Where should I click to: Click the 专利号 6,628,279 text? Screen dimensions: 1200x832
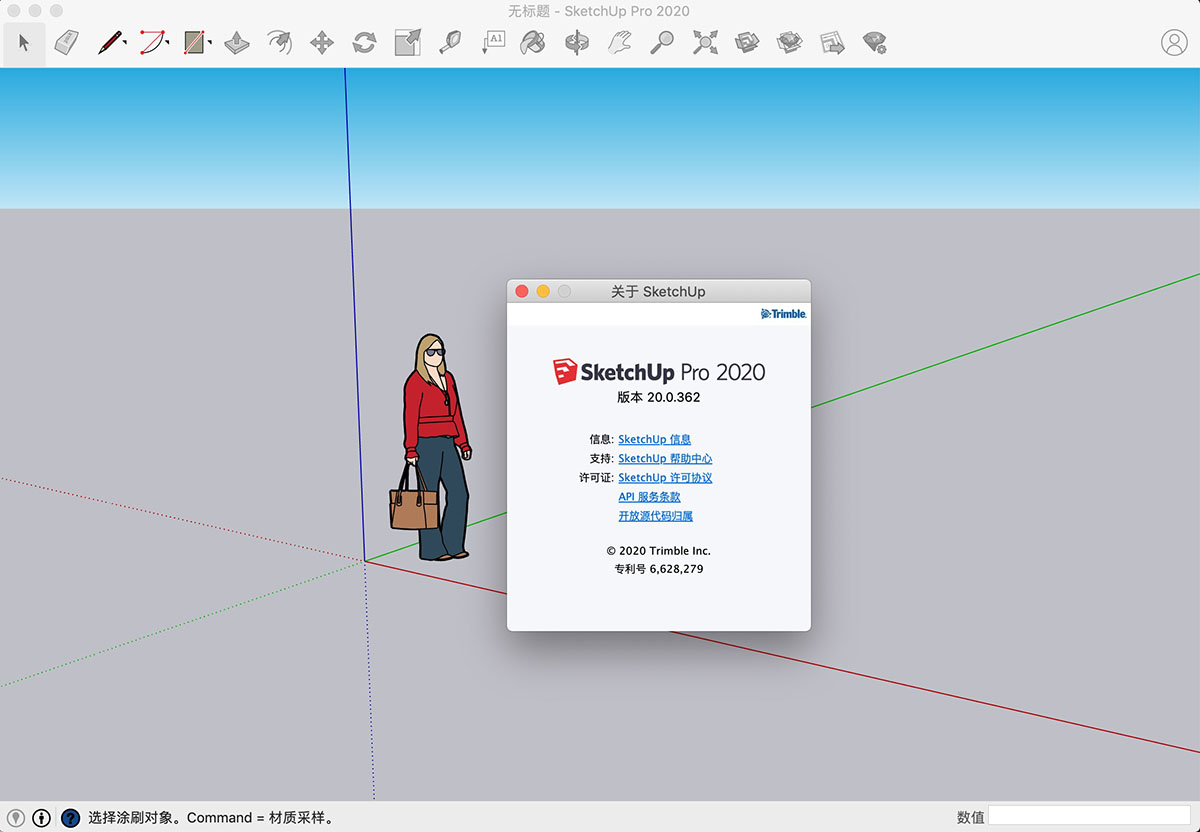(658, 569)
